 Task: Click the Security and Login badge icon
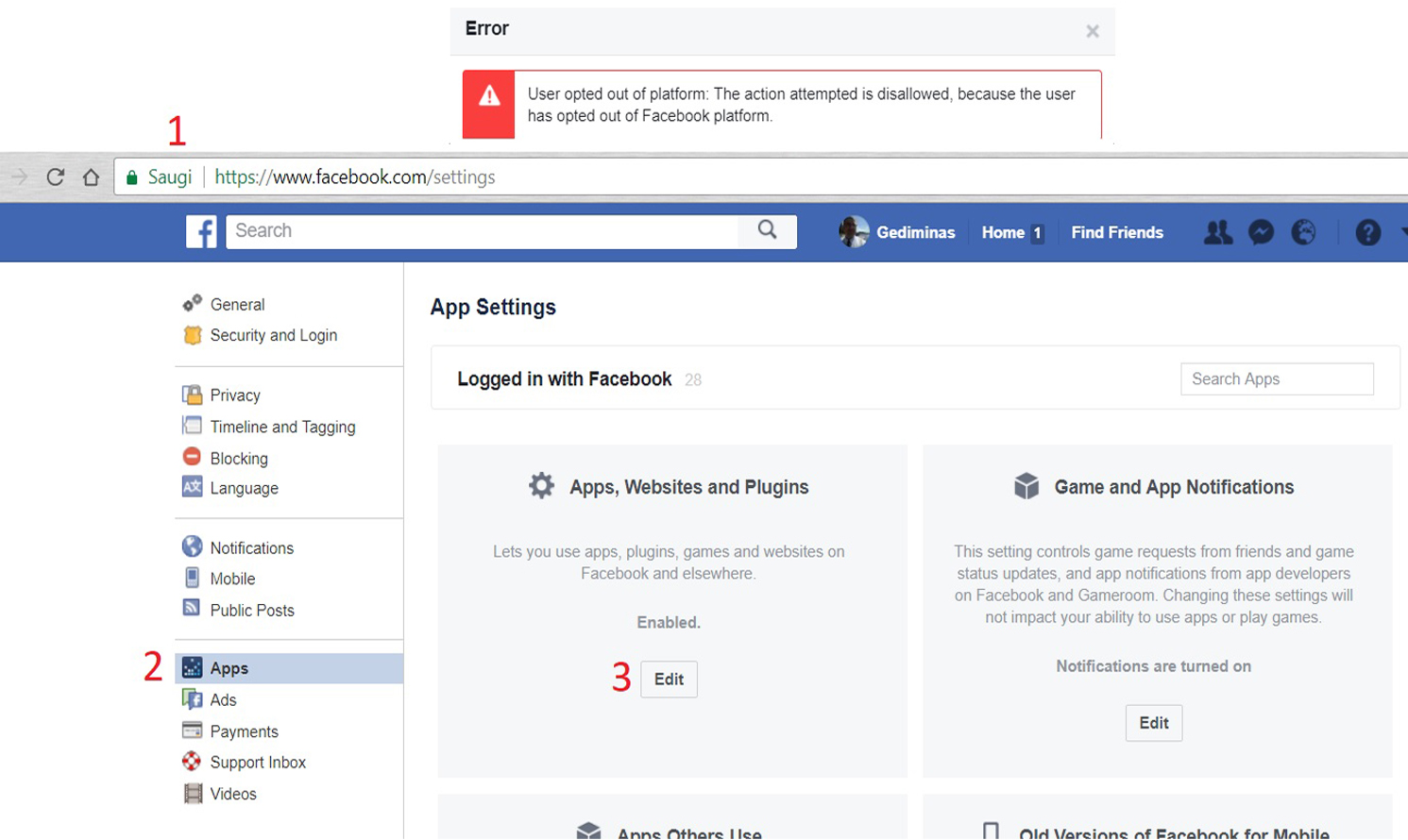tap(193, 335)
